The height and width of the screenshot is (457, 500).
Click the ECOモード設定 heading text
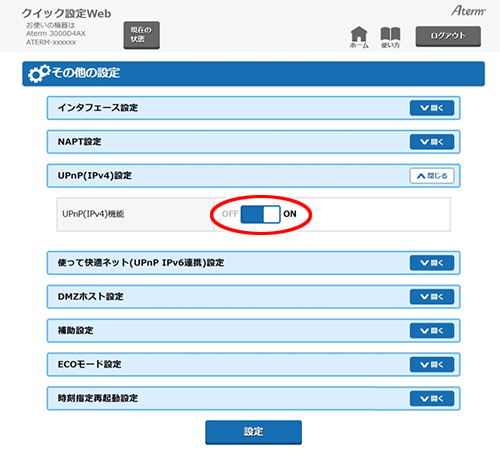click(x=89, y=364)
